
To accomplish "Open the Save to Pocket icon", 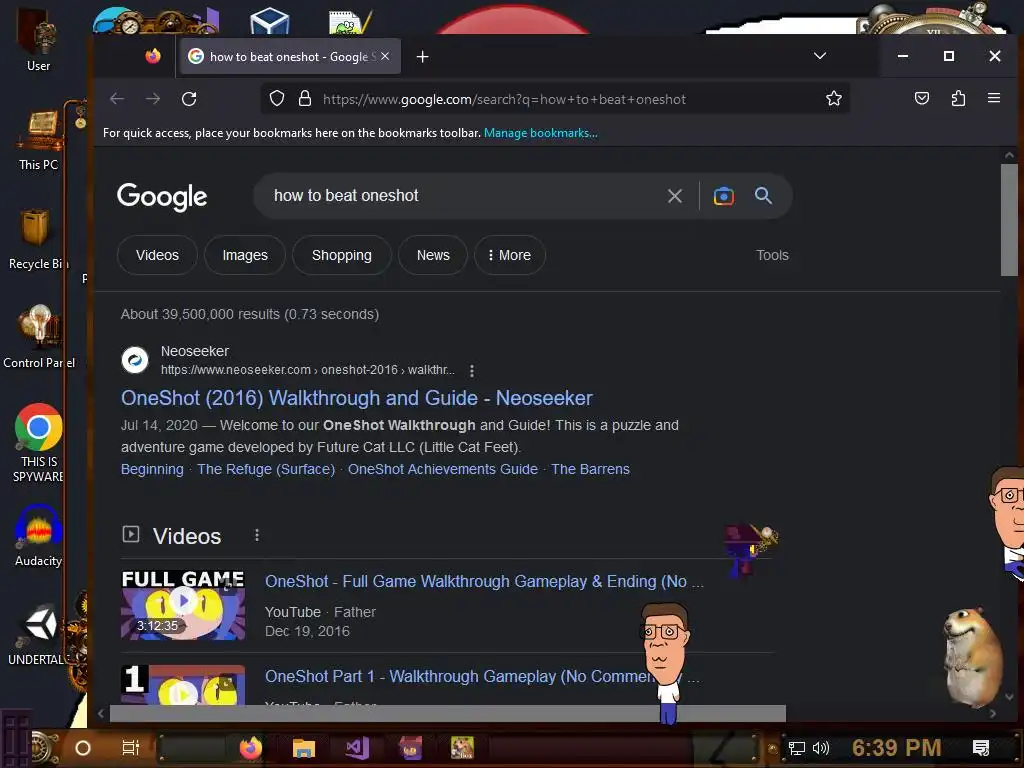I will [x=921, y=99].
